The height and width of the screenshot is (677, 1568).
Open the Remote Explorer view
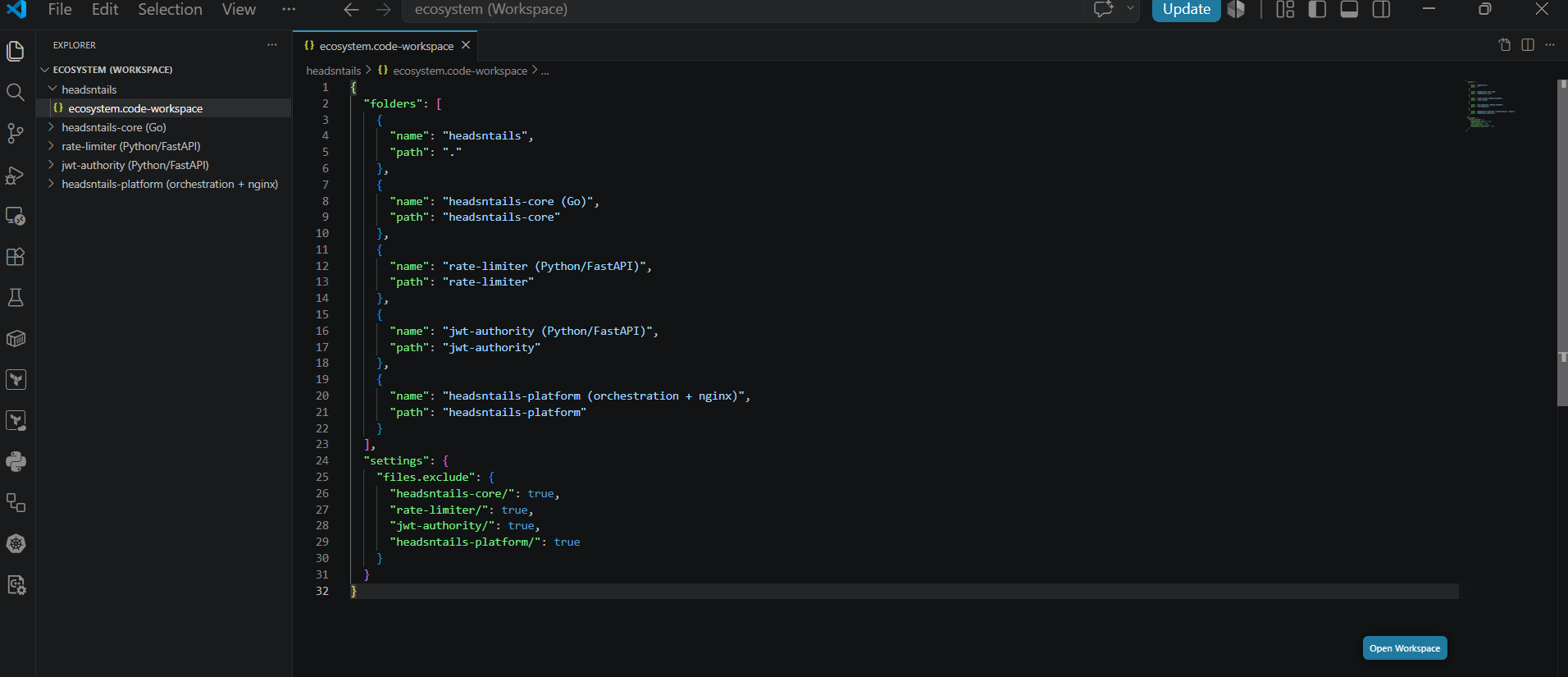click(16, 216)
